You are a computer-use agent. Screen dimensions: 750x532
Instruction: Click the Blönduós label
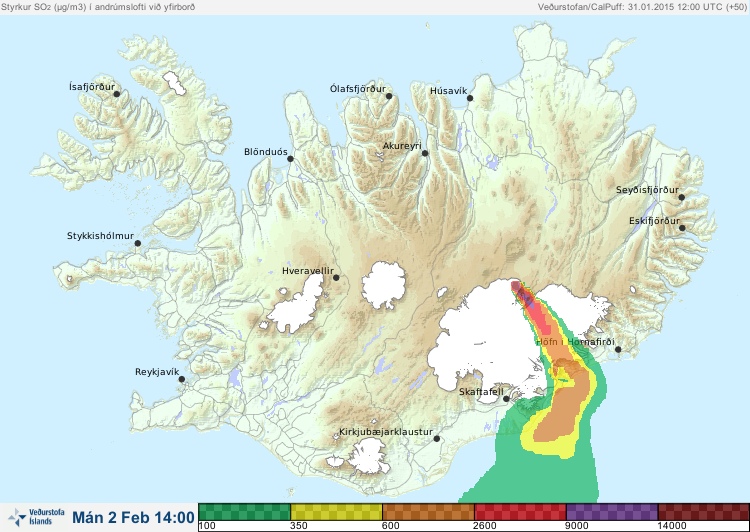[x=266, y=152]
